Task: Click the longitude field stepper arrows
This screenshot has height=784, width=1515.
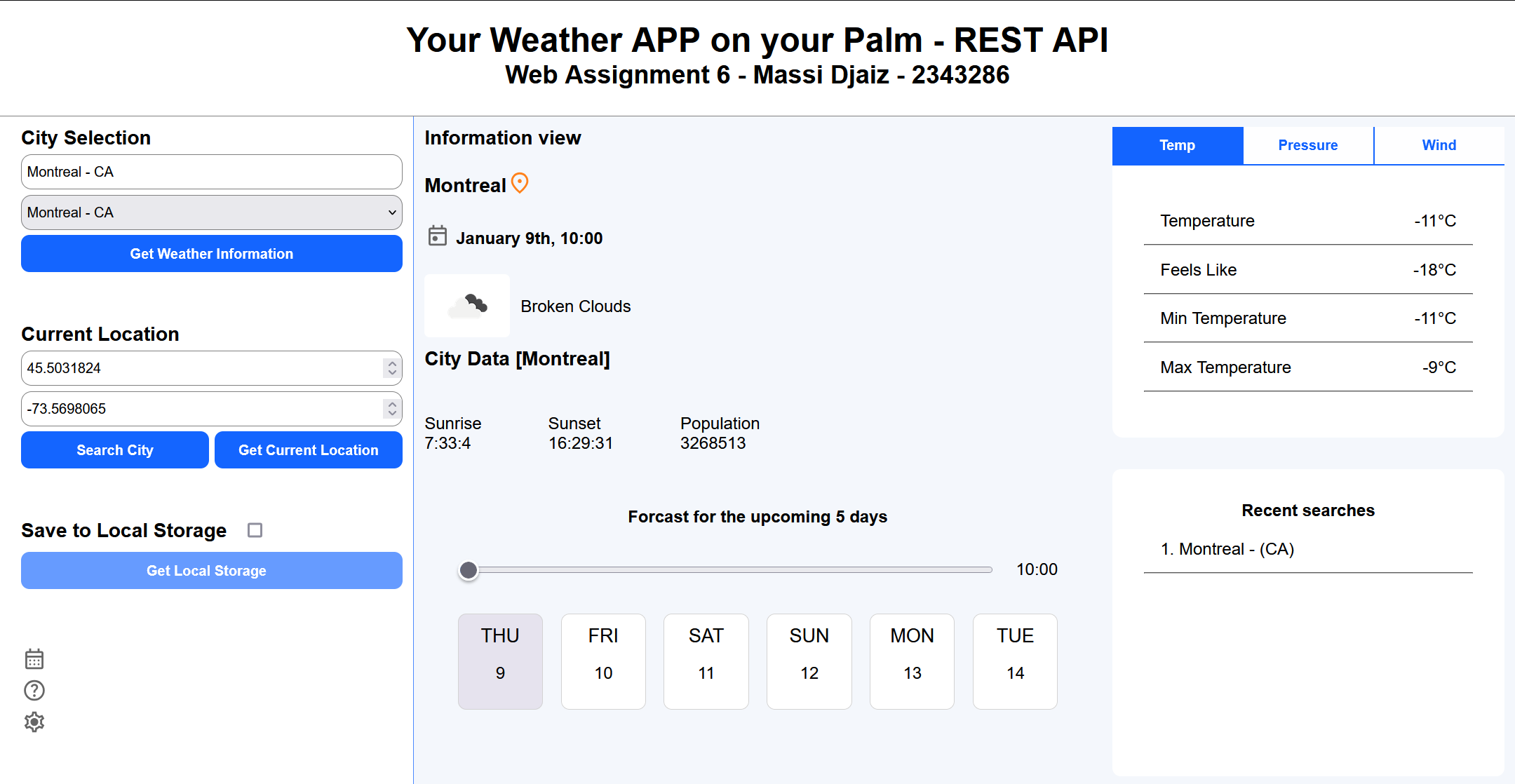Action: click(x=392, y=409)
